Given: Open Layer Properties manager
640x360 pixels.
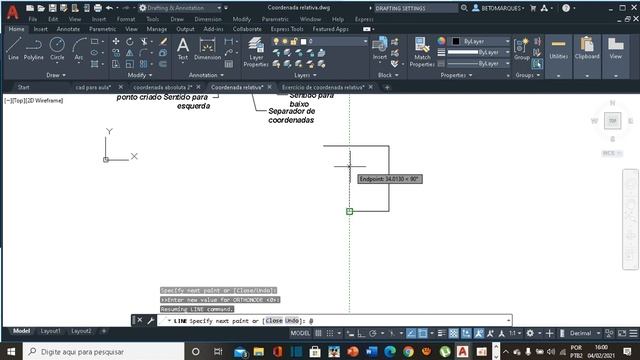Looking at the screenshot, I should click(x=256, y=52).
